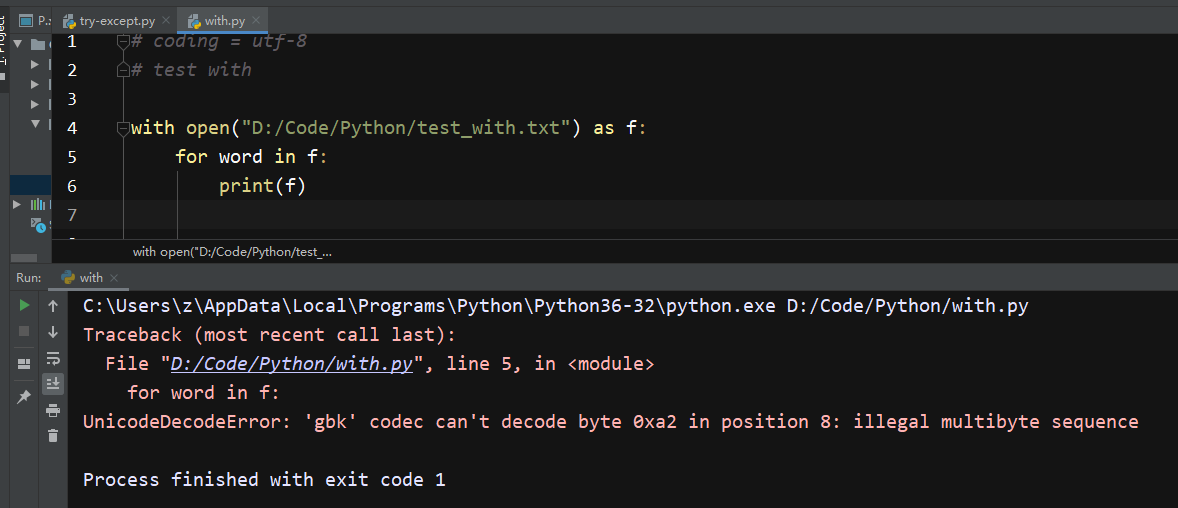Collapse the 'with open' block fold marker on line 4
The image size is (1178, 508).
click(123, 129)
